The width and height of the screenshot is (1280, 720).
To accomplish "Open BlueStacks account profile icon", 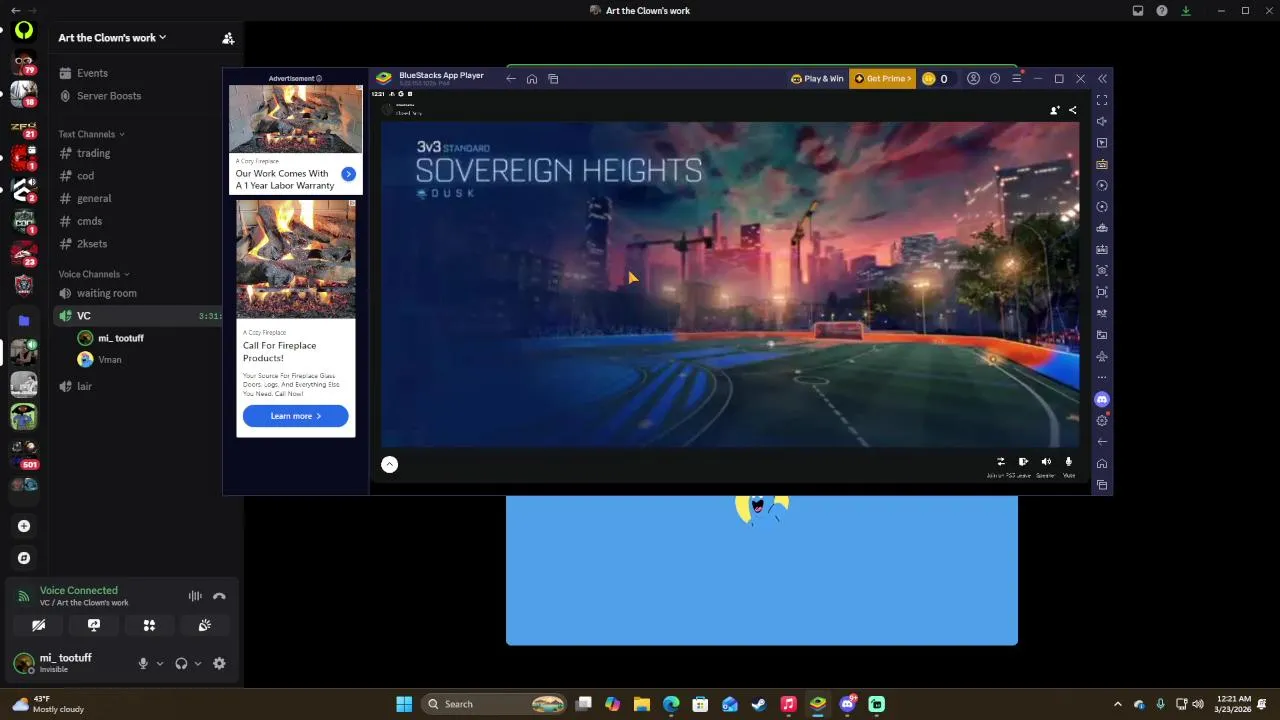I will [x=973, y=79].
